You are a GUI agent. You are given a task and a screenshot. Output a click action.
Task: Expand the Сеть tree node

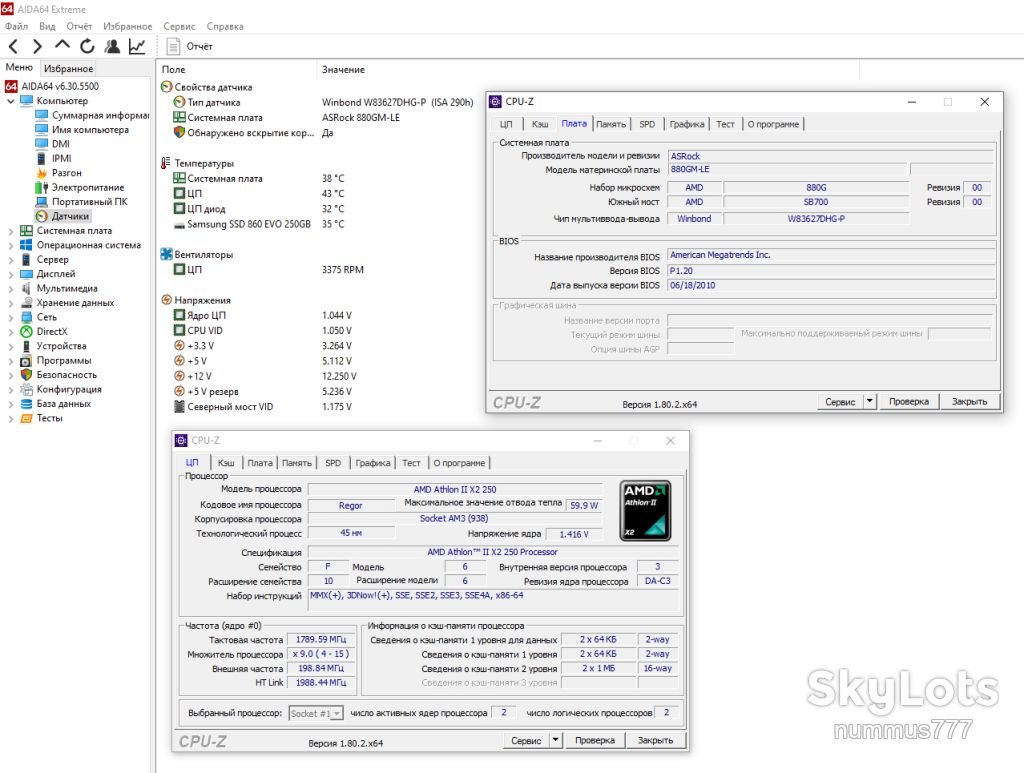[10, 317]
